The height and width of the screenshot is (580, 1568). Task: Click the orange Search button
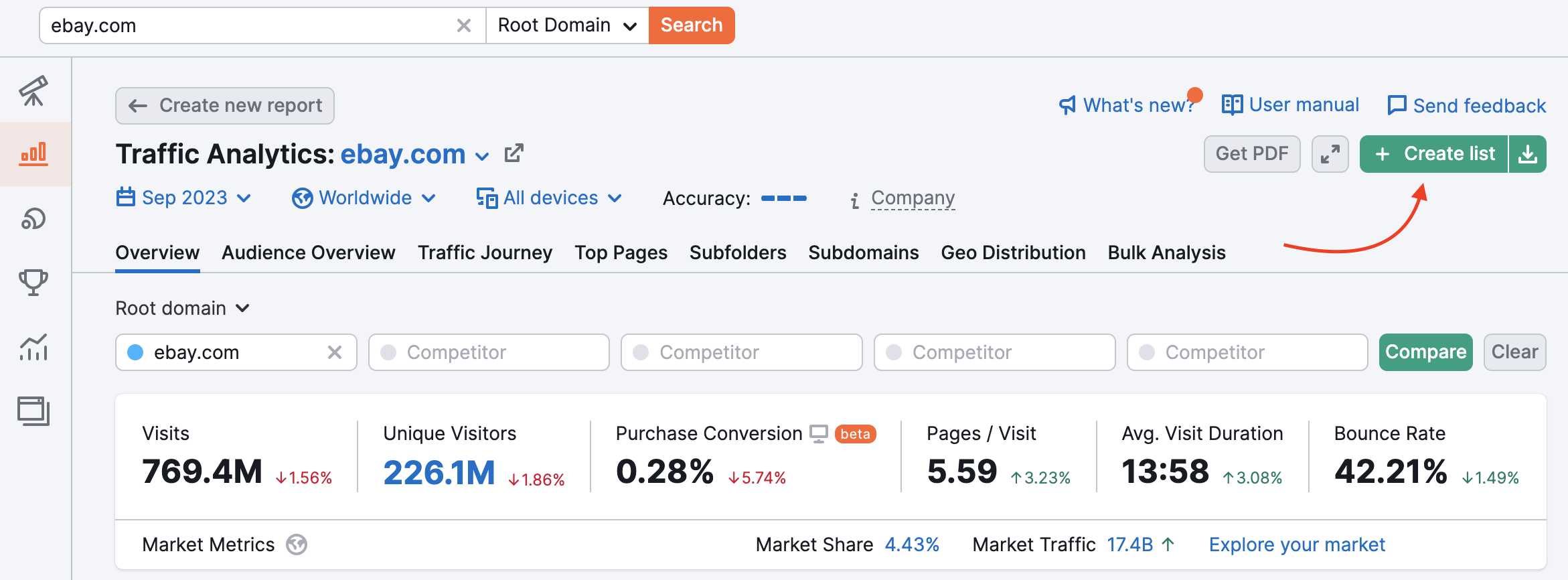point(692,25)
